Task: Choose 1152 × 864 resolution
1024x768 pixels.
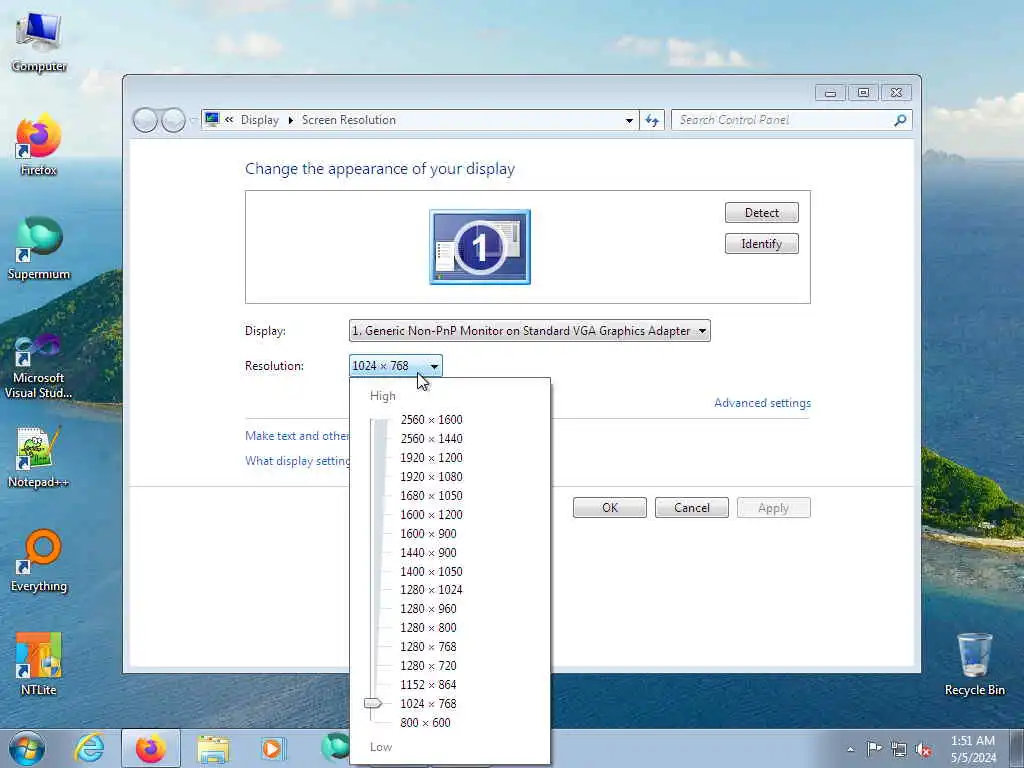Action: coord(428,684)
